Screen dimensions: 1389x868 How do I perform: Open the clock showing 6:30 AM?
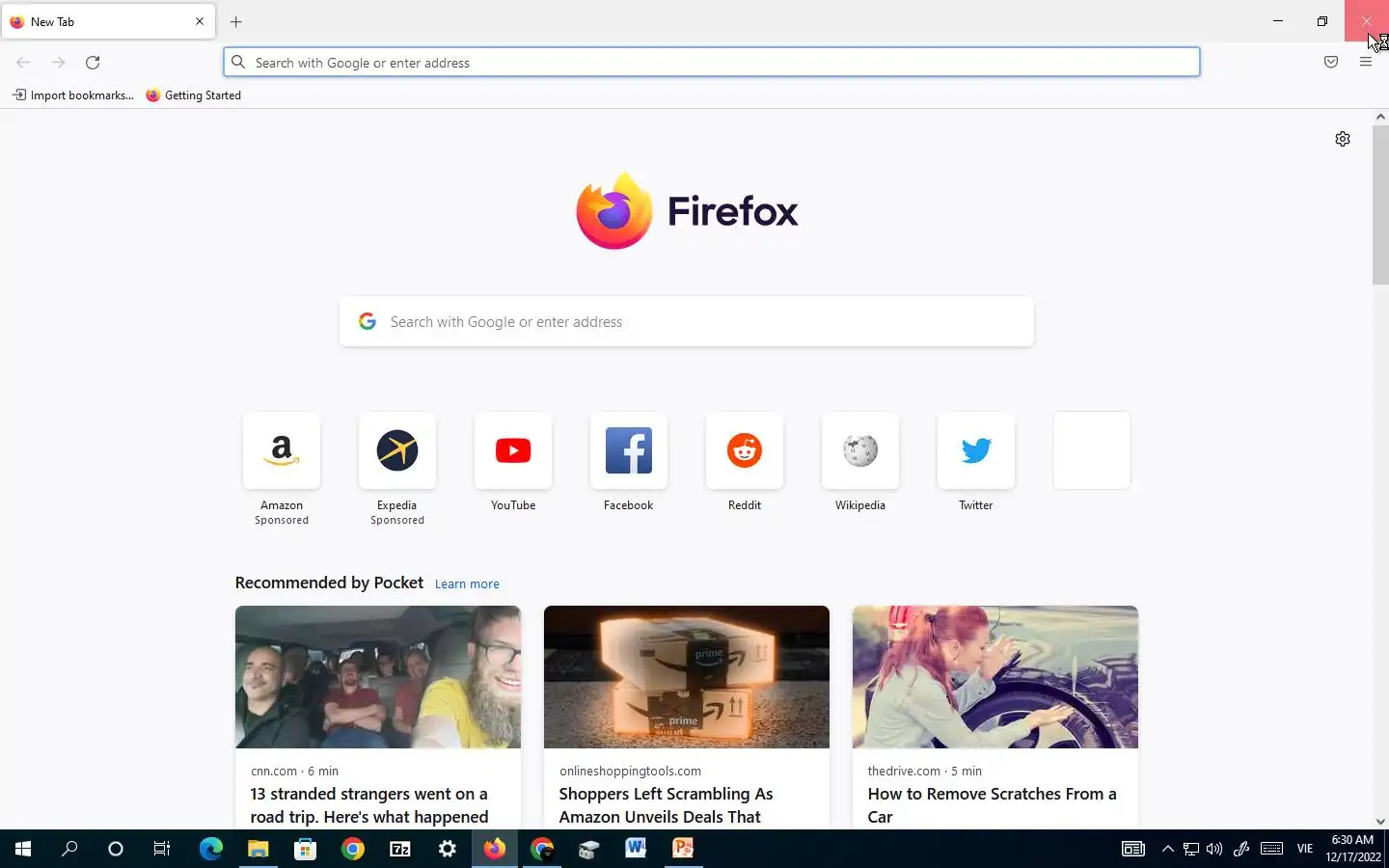pyautogui.click(x=1352, y=849)
